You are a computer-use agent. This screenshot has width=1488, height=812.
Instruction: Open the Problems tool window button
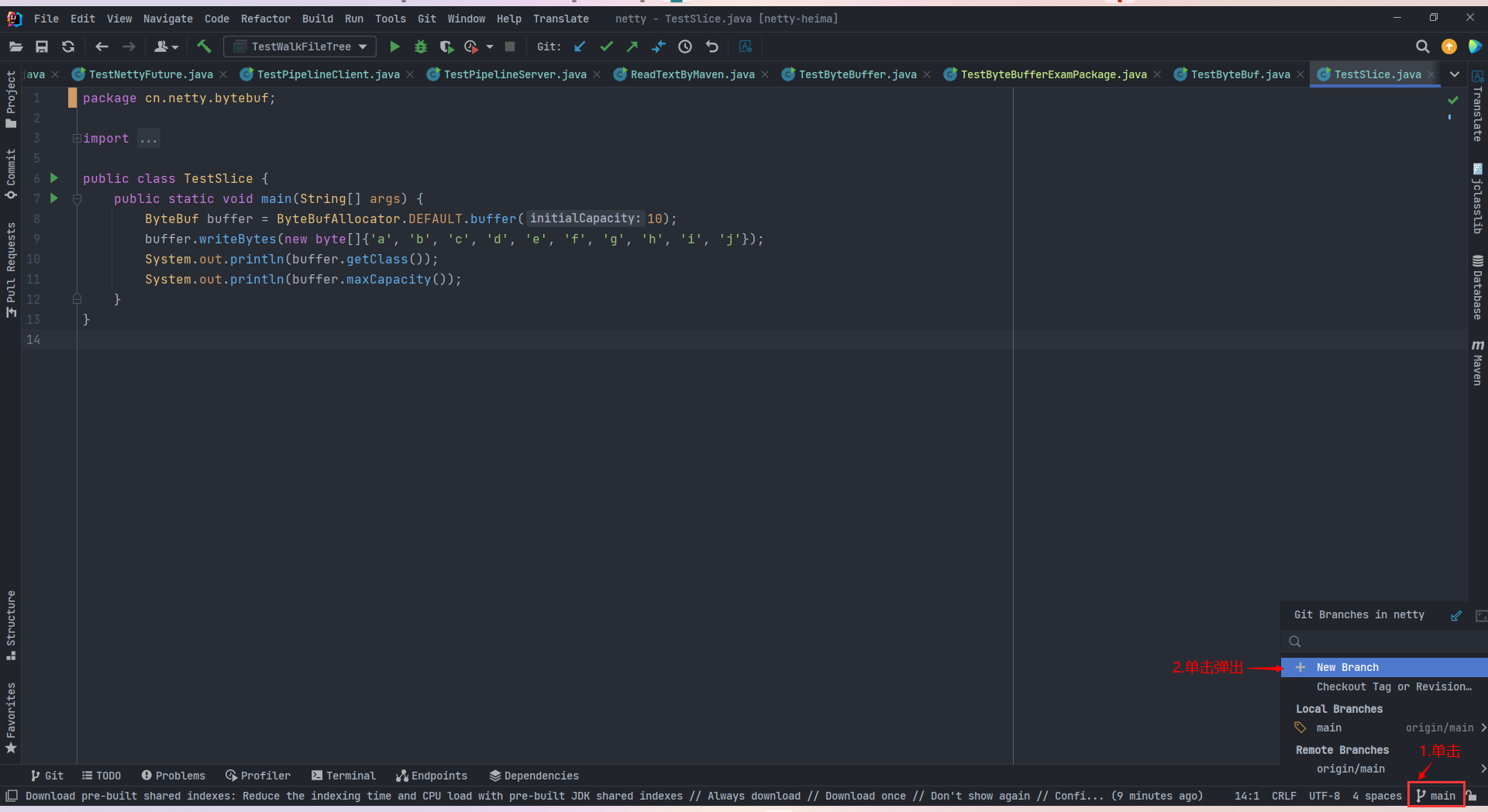click(x=174, y=776)
